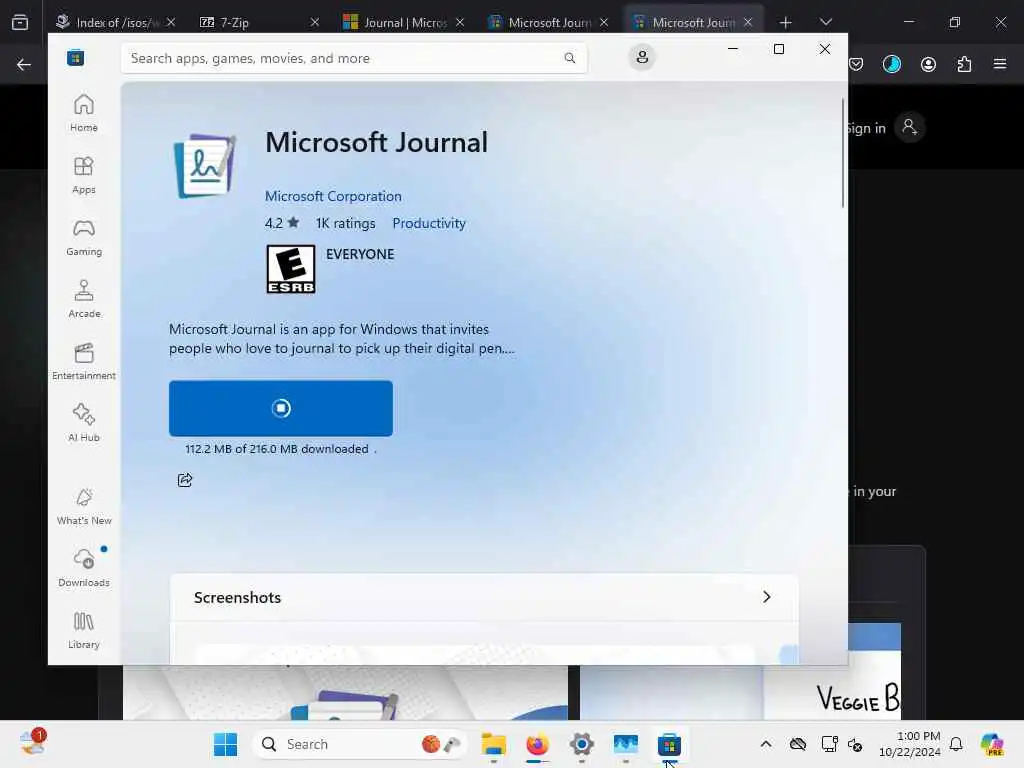Screen dimensions: 1024x768
Task: Switch to the 7-Zip browser tab
Action: pyautogui.click(x=258, y=22)
